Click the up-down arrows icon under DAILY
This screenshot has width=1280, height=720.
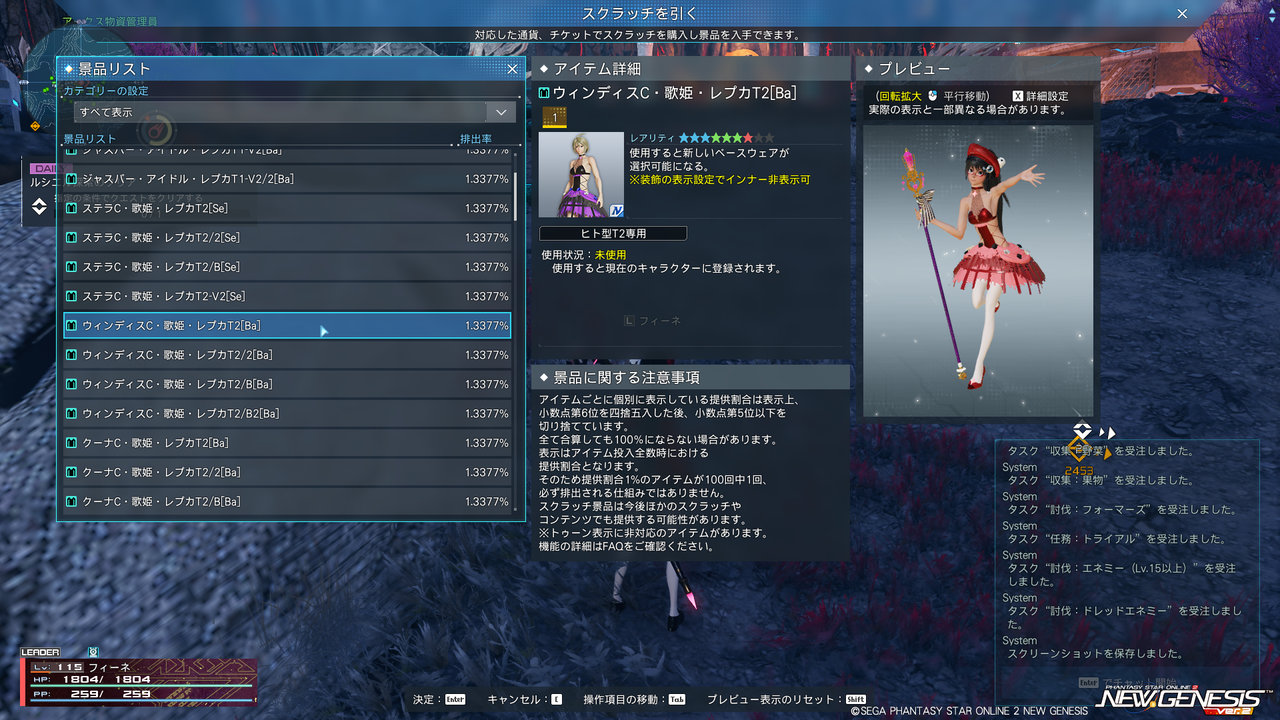point(39,206)
